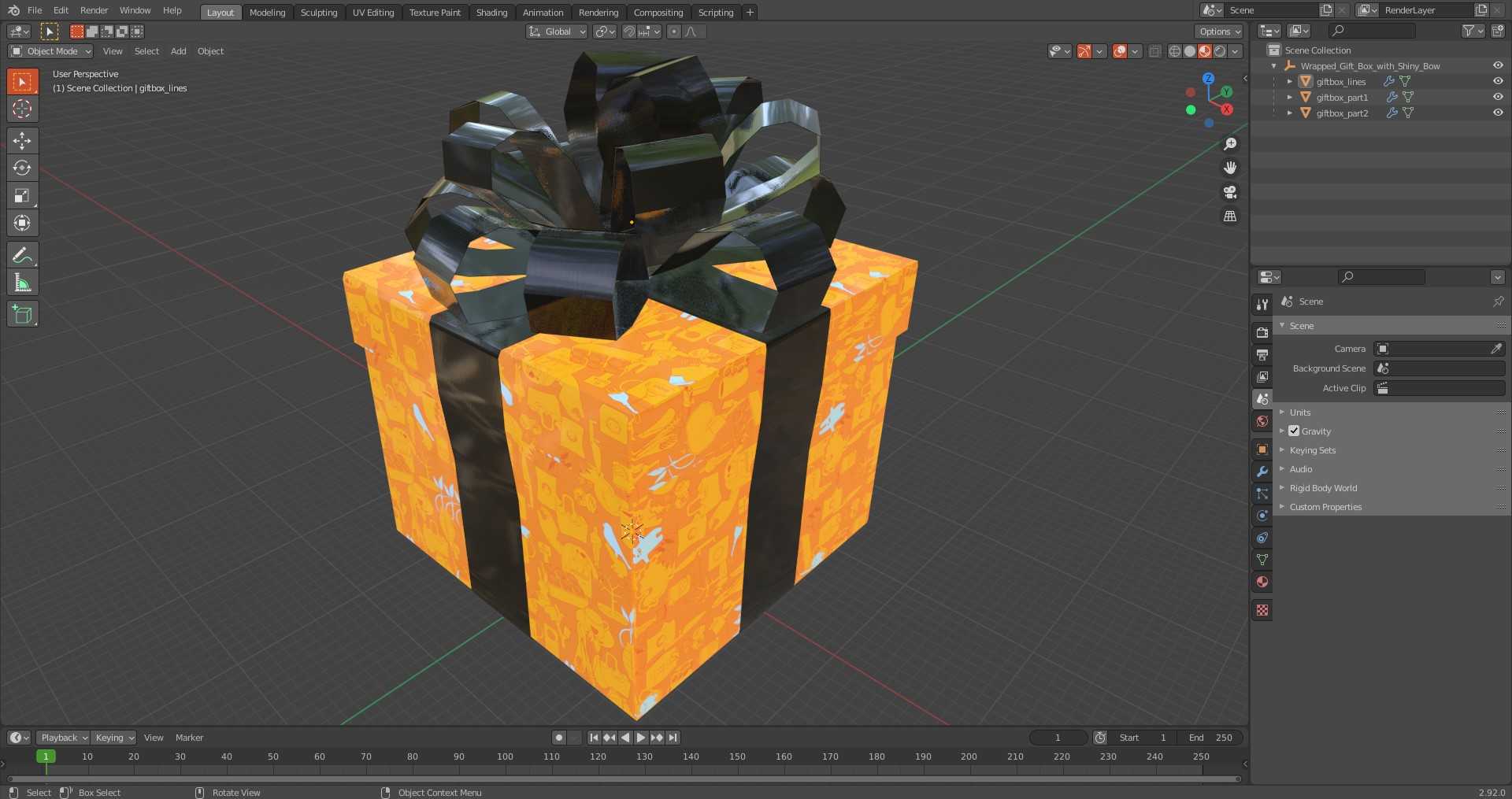The image size is (1512, 799).
Task: Open the File menu
Action: (x=35, y=10)
